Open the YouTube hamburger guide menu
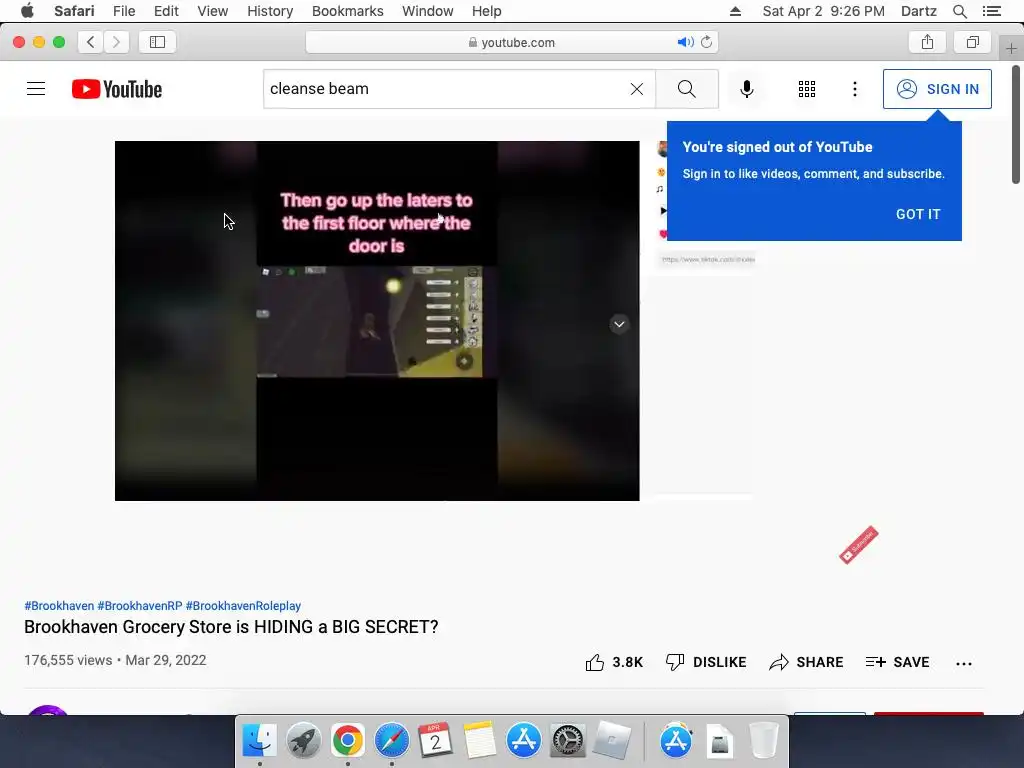The image size is (1024, 768). (36, 89)
